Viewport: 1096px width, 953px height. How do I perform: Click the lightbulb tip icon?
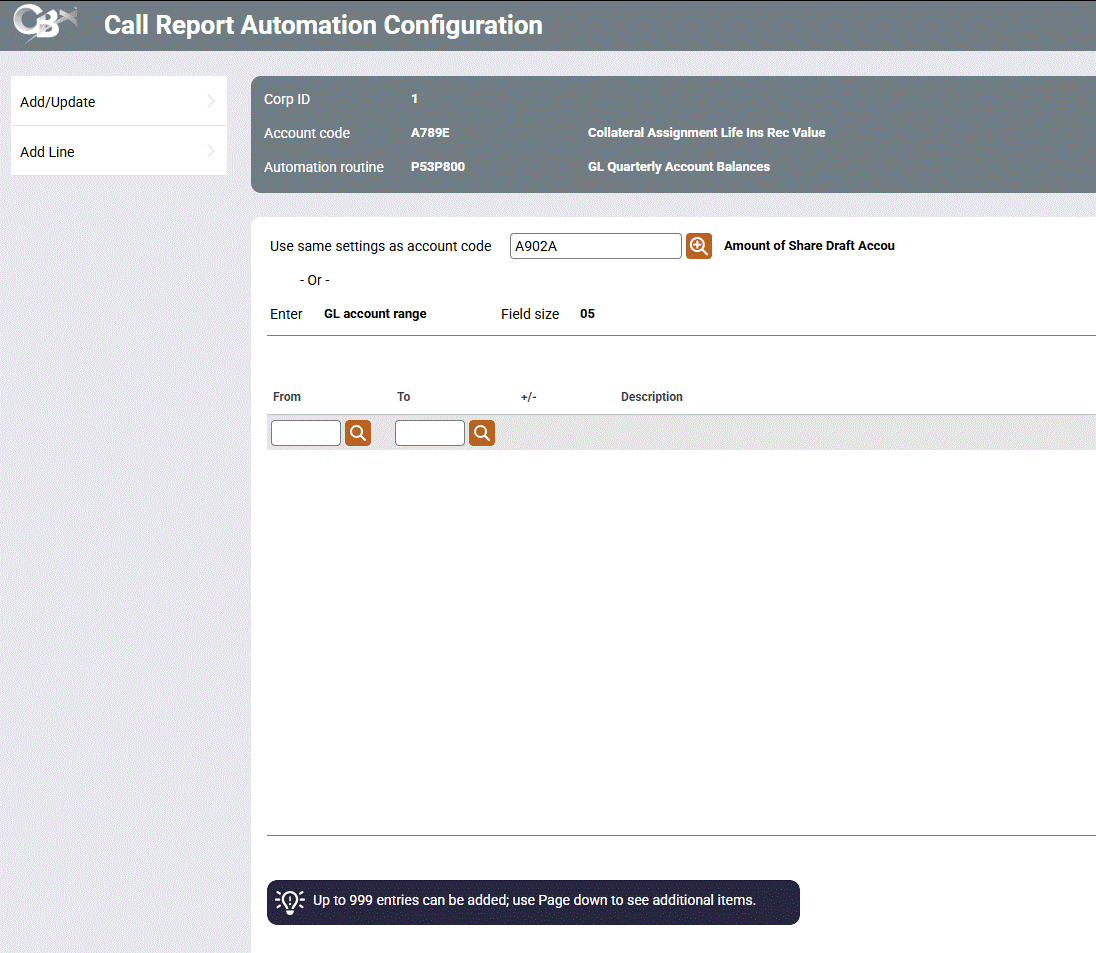click(x=290, y=901)
